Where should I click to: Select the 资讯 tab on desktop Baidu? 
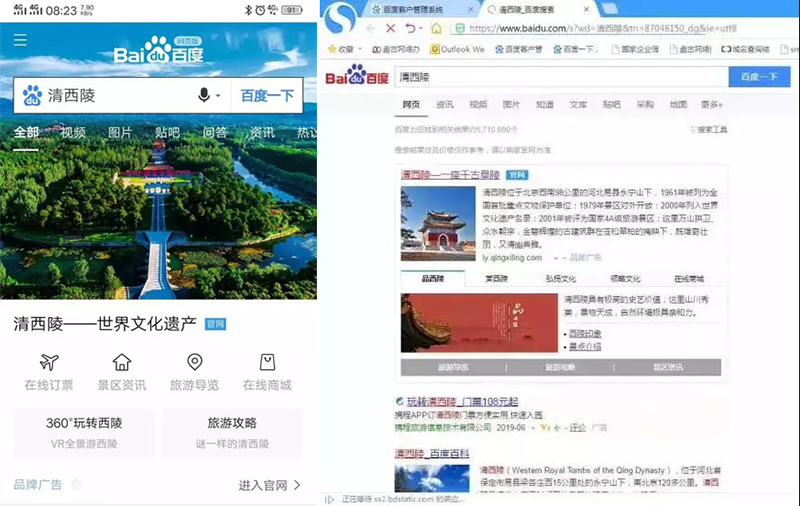(444, 105)
